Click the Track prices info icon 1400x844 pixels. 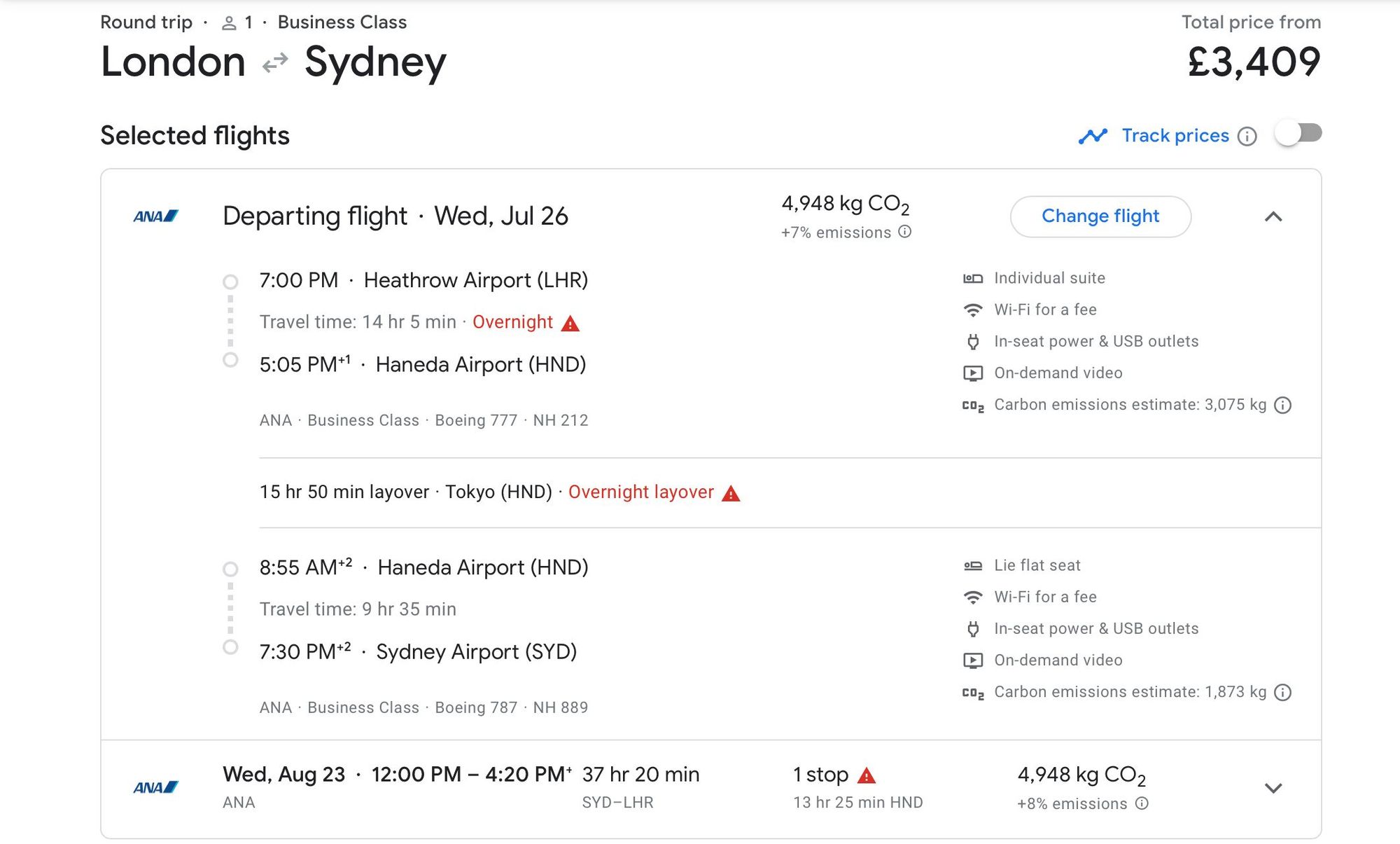tap(1247, 136)
